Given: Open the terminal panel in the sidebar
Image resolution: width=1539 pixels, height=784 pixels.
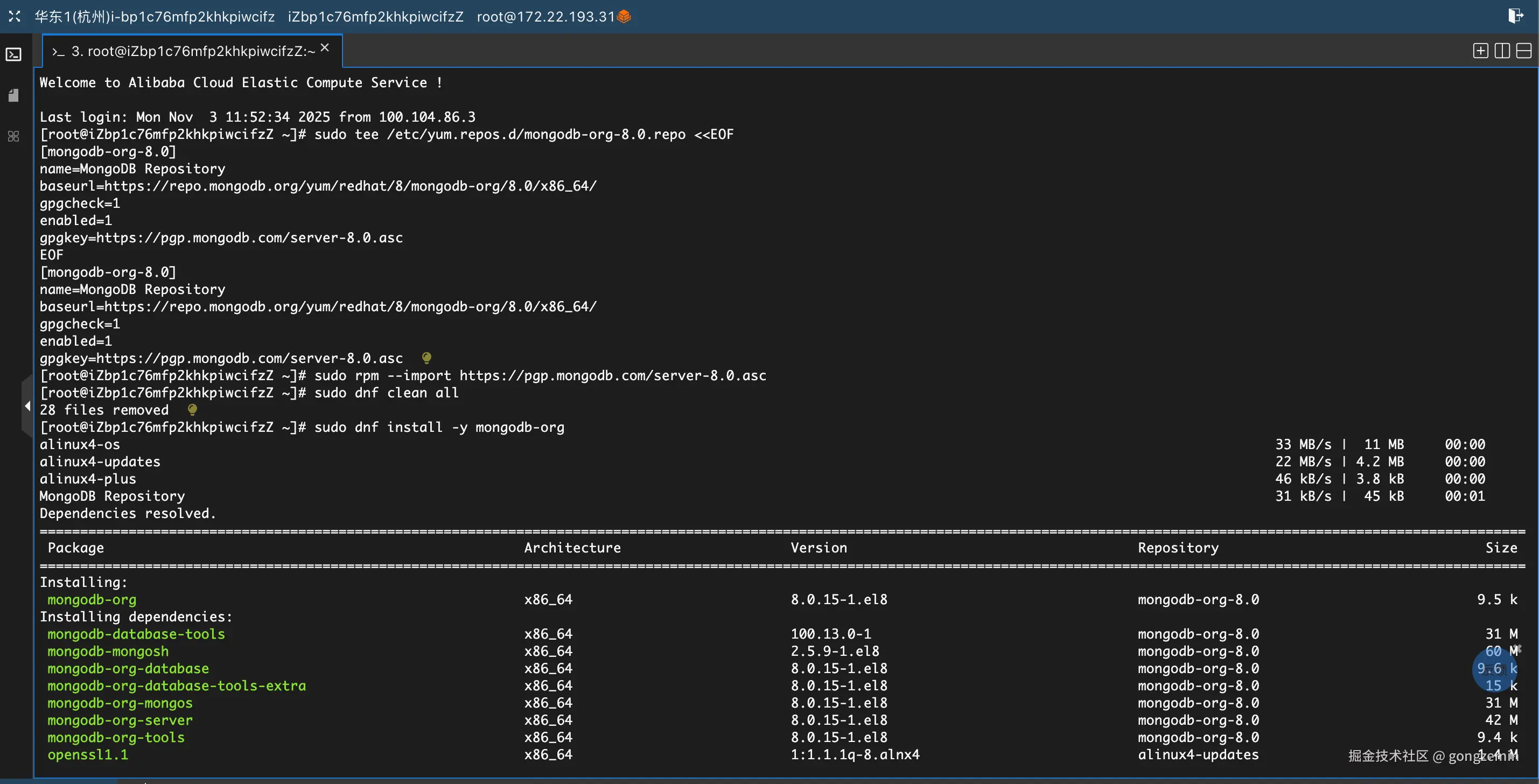Looking at the screenshot, I should [13, 55].
